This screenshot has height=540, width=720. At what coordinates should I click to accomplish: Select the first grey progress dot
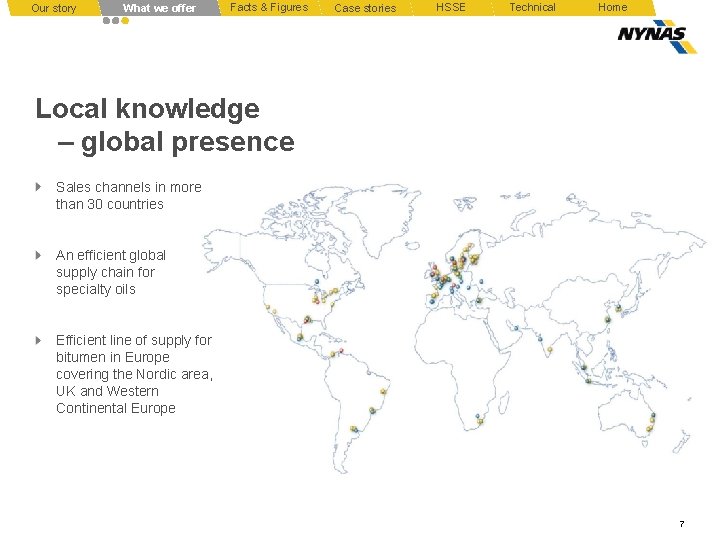coord(107,21)
